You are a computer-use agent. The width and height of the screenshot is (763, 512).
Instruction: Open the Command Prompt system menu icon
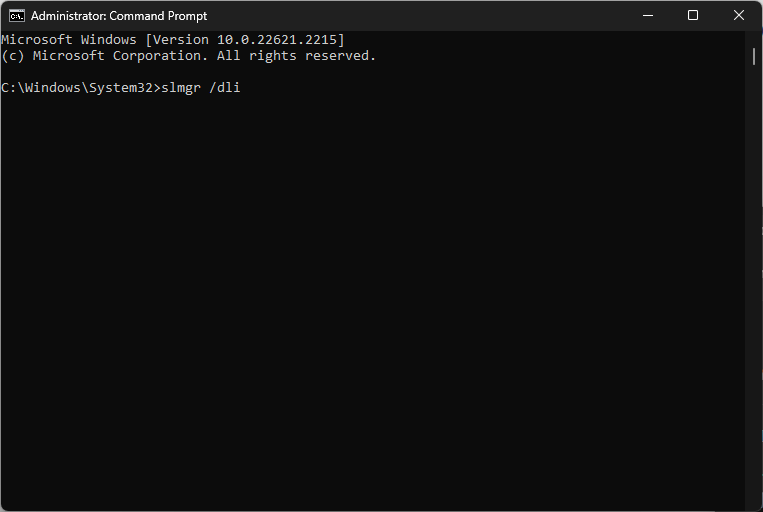click(16, 16)
